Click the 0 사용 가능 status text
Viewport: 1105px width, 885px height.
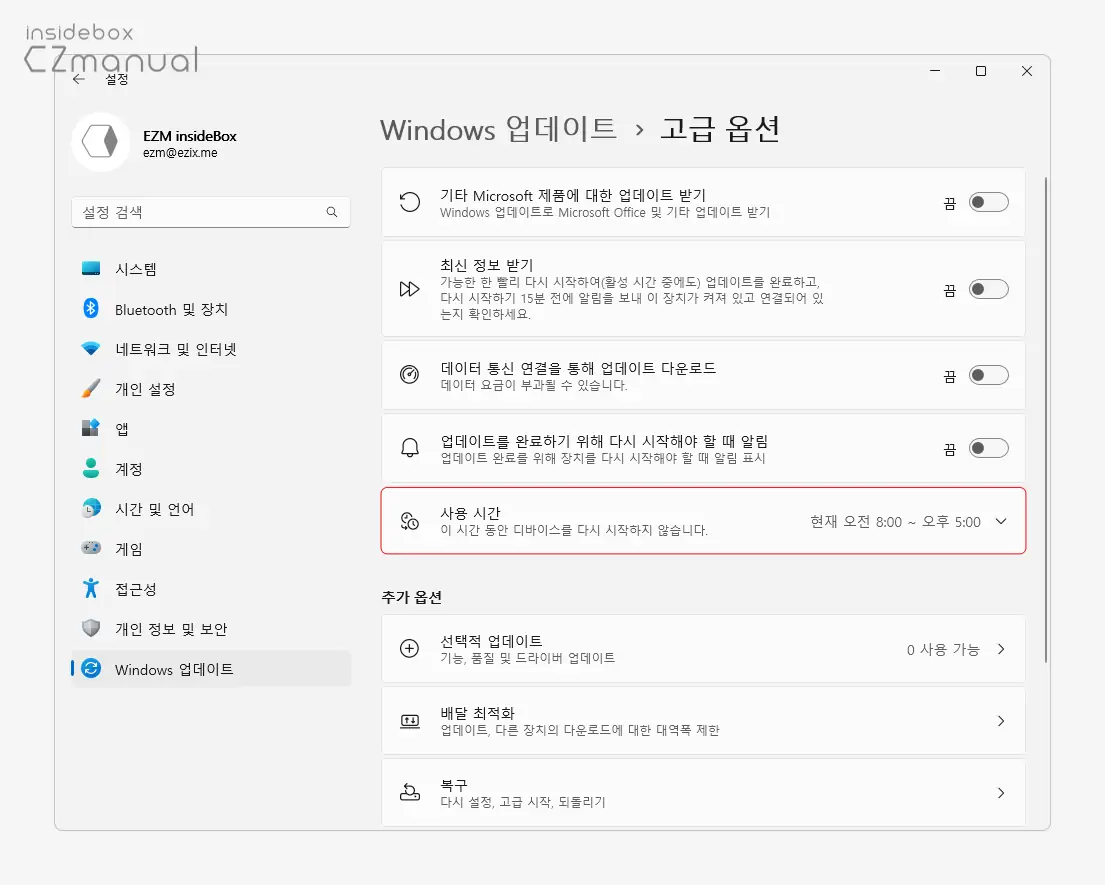pos(943,650)
